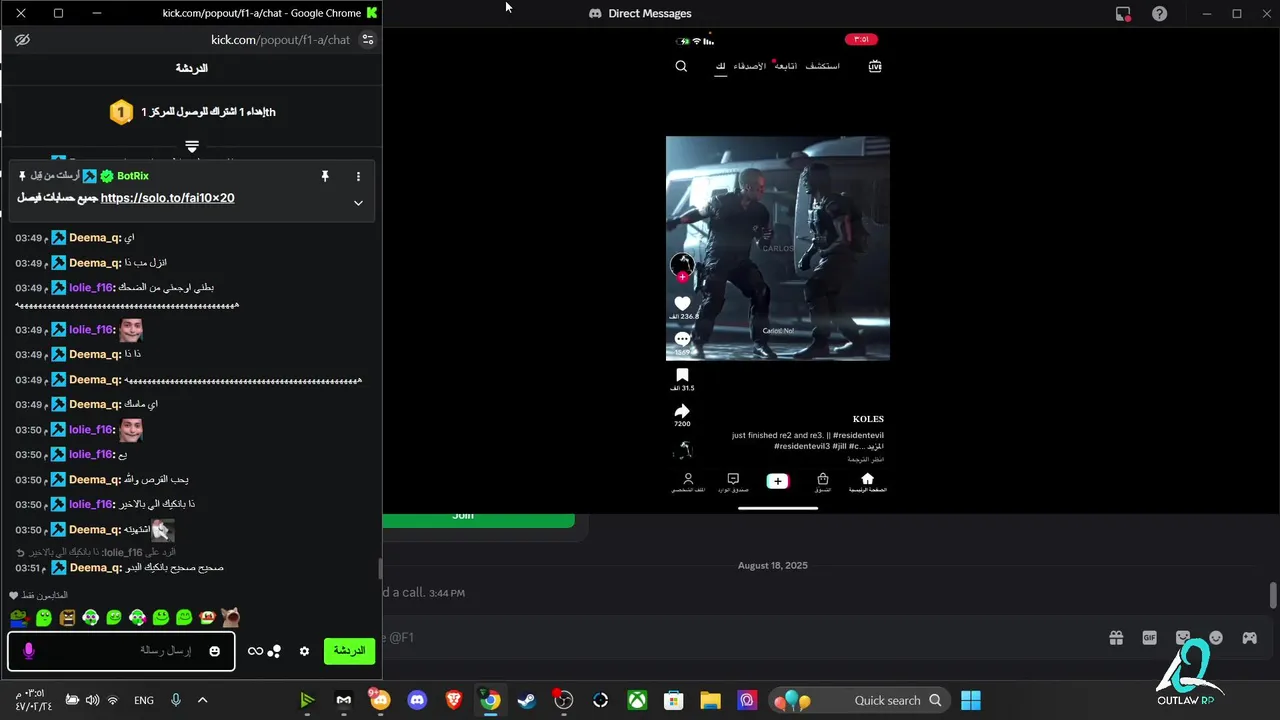Send message with green الدردشة button
Screen dimensions: 1280x720
point(349,651)
